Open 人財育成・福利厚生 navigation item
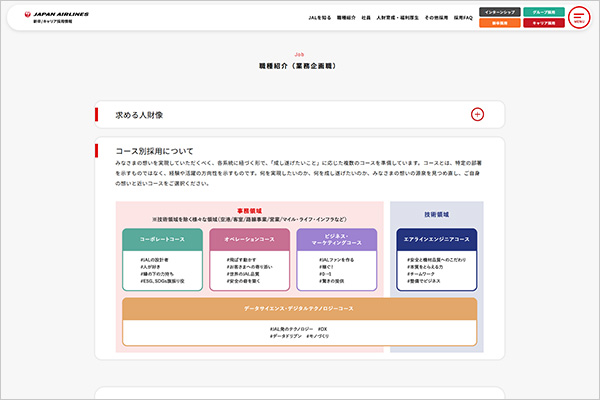Viewport: 600px width, 400px height. 396,18
